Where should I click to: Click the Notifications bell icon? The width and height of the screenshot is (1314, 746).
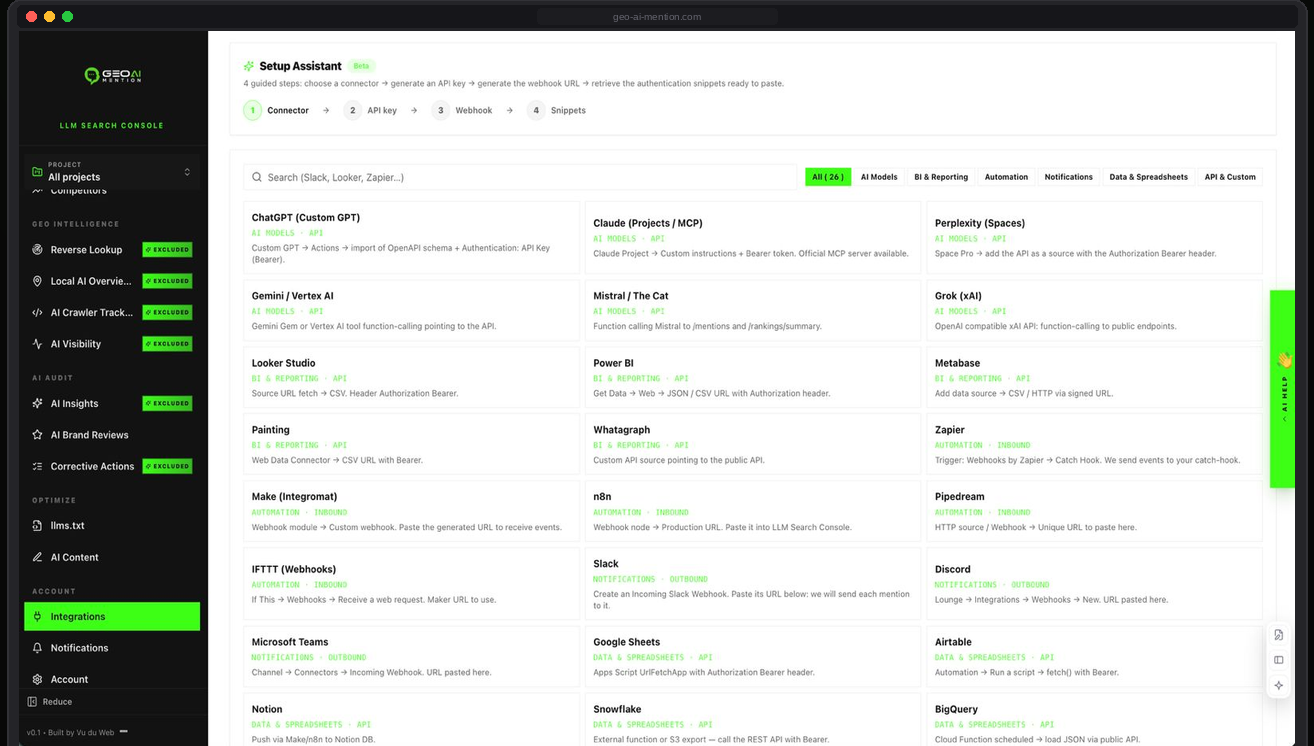(38, 648)
